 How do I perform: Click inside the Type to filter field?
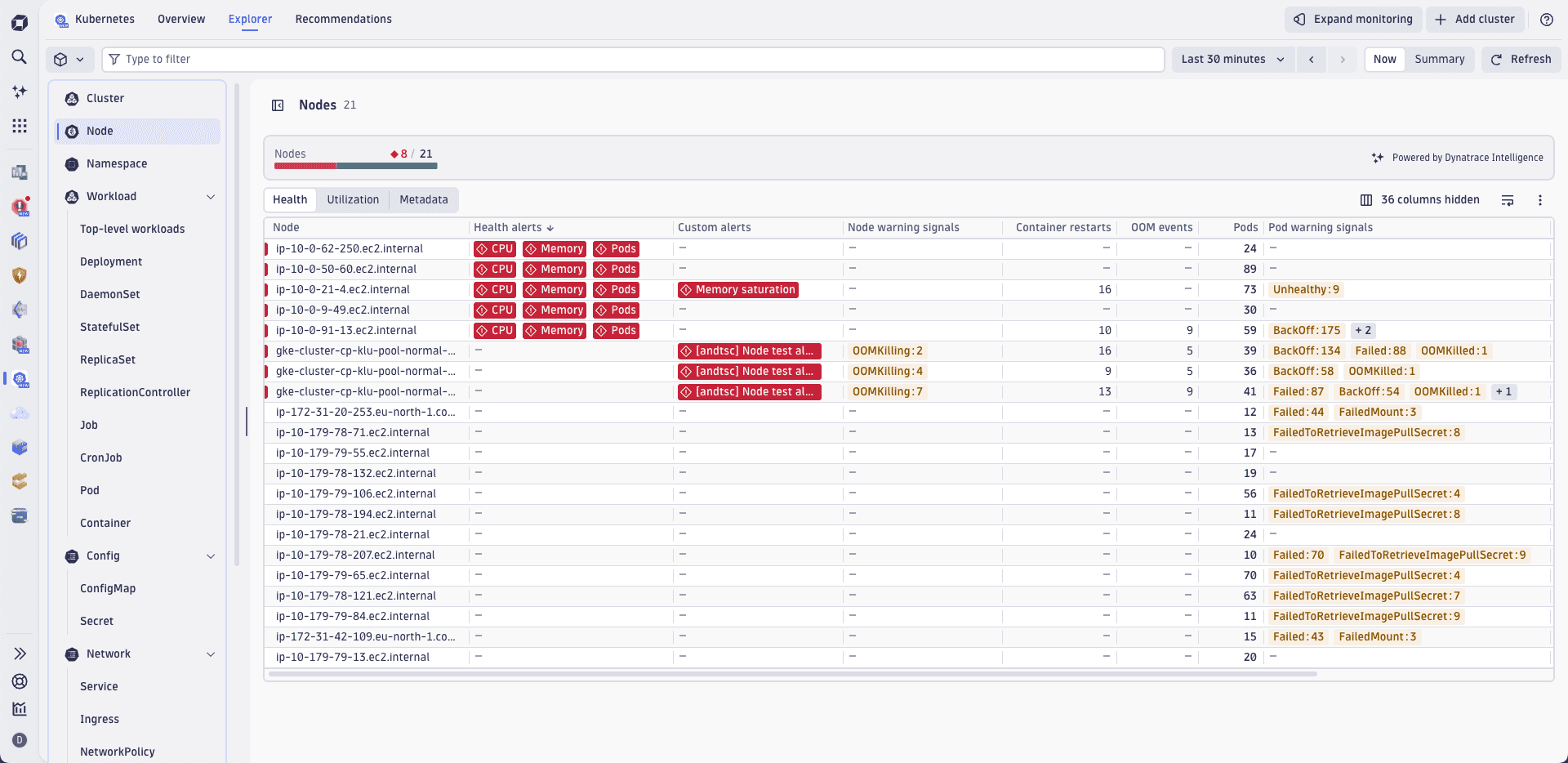pyautogui.click(x=327, y=59)
